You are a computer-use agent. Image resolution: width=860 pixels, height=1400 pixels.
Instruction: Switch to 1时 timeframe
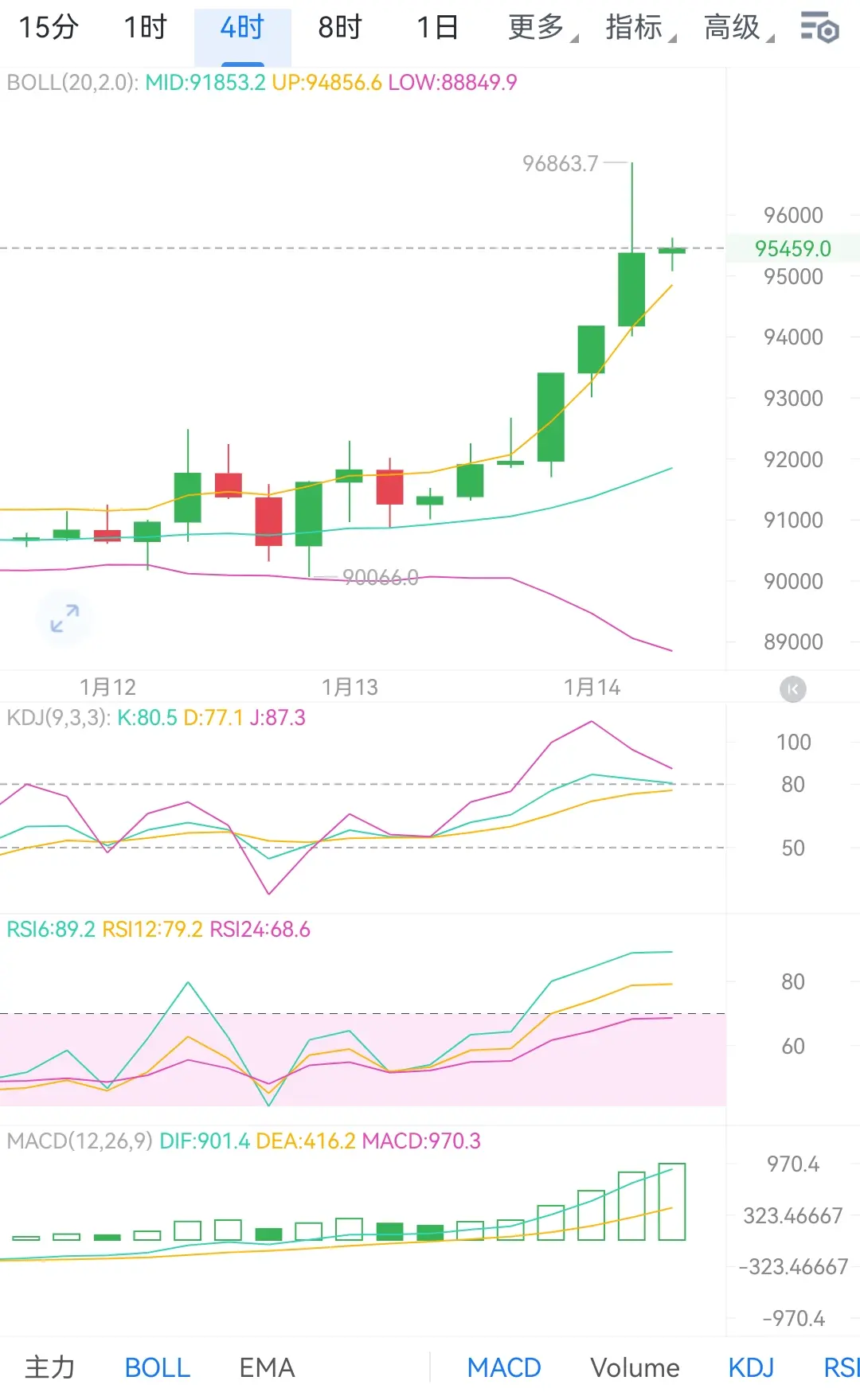146,28
